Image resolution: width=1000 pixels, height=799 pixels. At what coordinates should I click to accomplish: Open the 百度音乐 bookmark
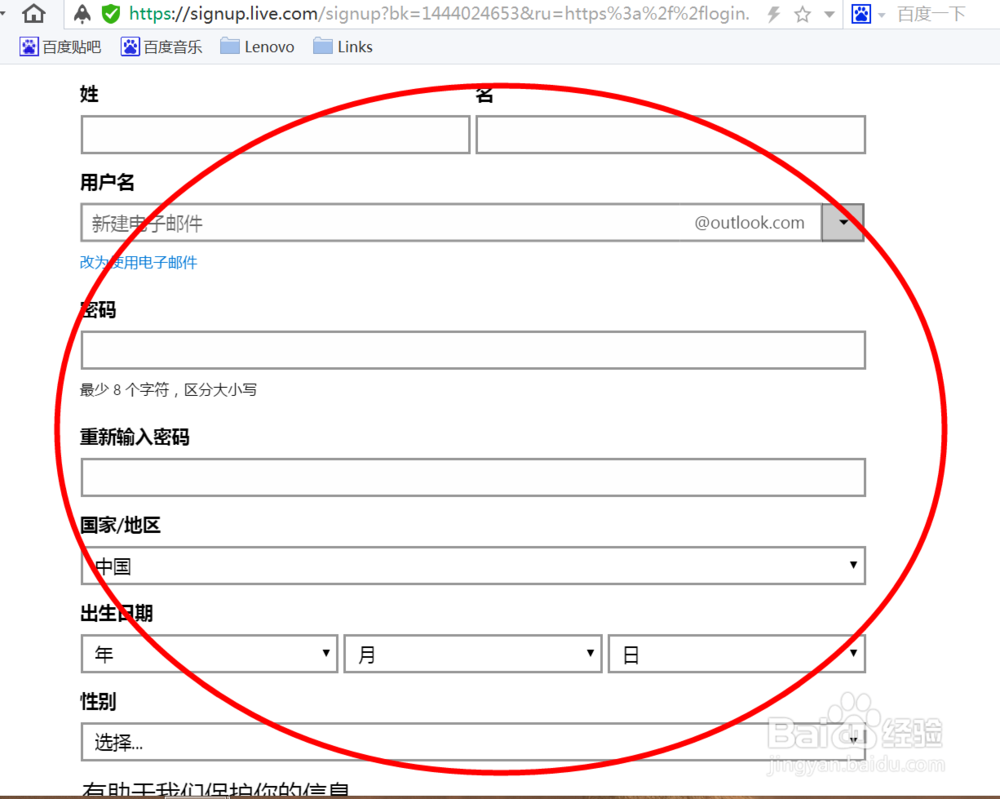point(161,46)
